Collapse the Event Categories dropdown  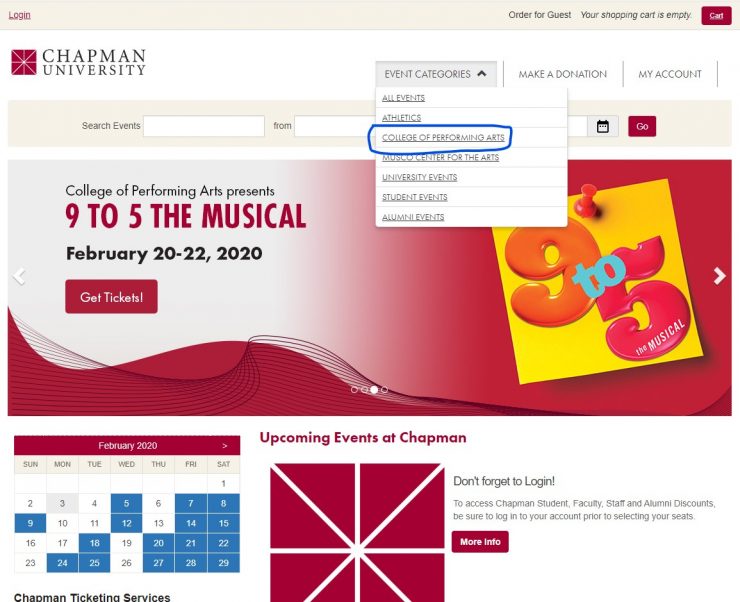point(436,74)
